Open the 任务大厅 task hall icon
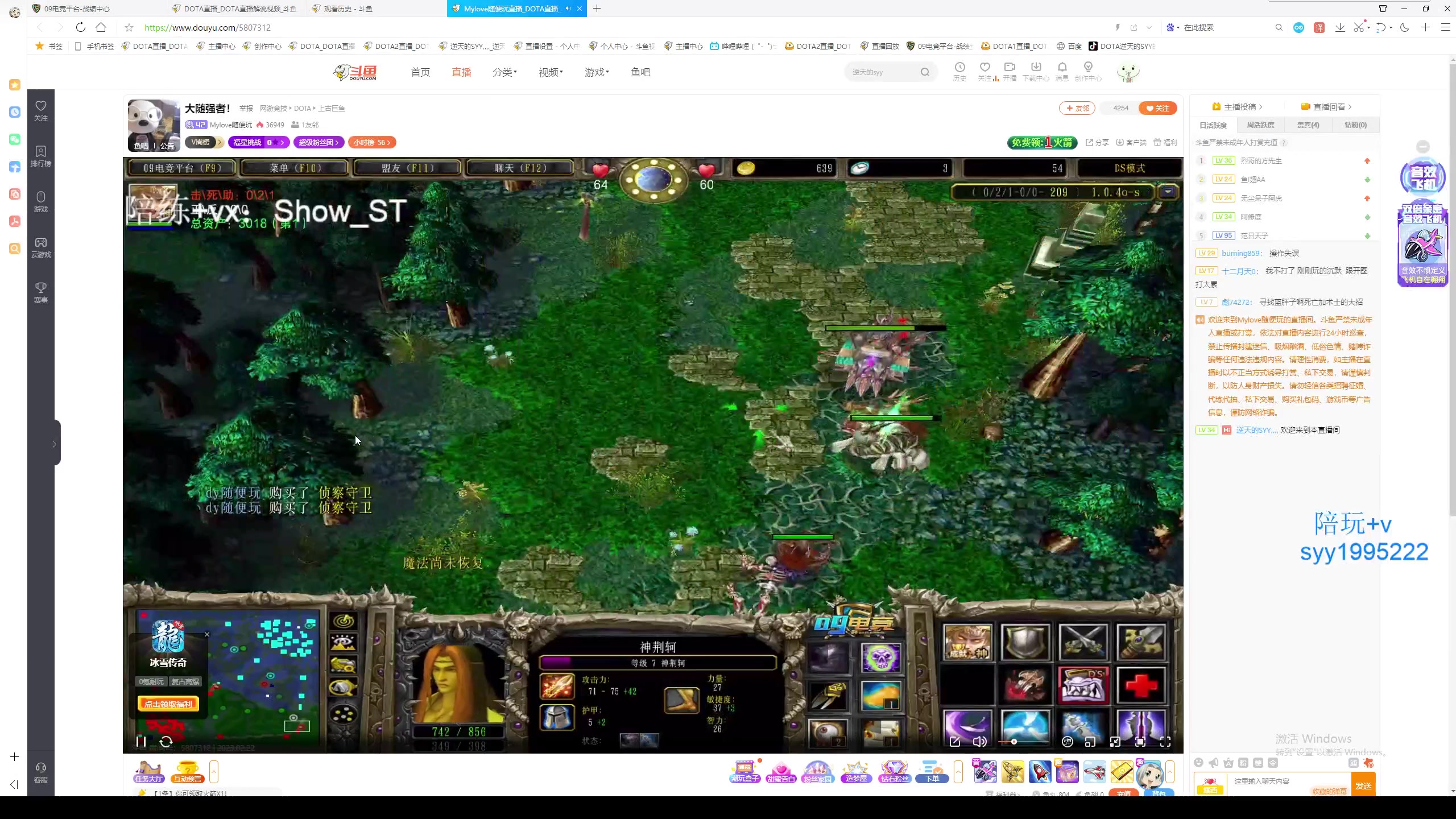Image resolution: width=1456 pixels, height=819 pixels. point(149,772)
